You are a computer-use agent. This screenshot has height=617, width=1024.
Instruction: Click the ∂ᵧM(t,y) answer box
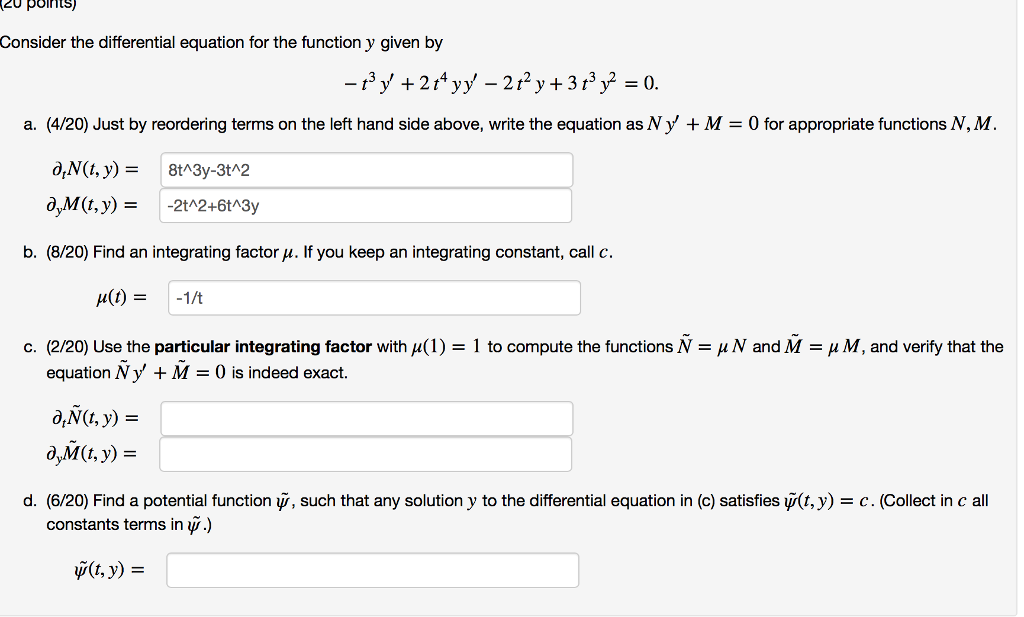click(x=365, y=205)
